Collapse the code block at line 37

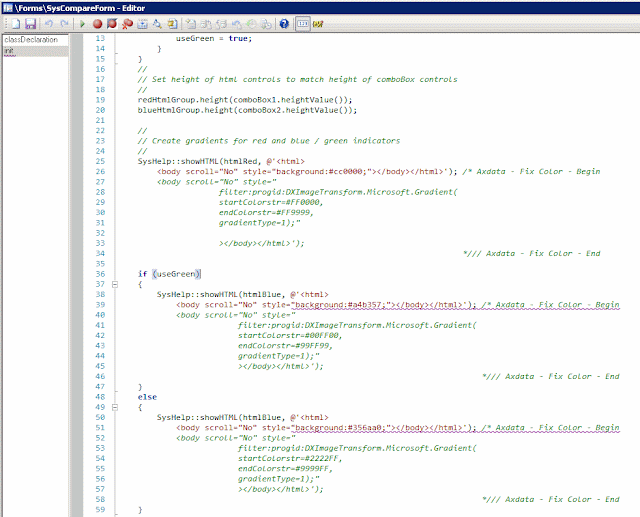tap(115, 284)
